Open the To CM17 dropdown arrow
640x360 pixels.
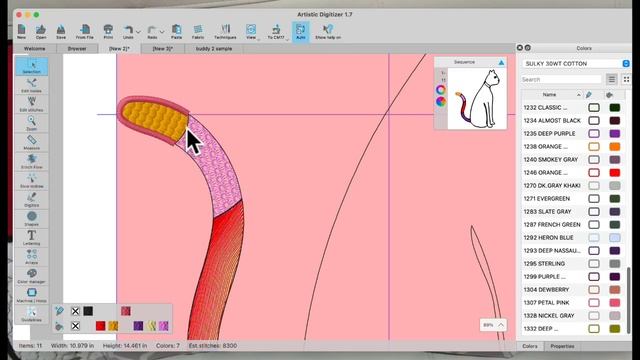point(287,39)
